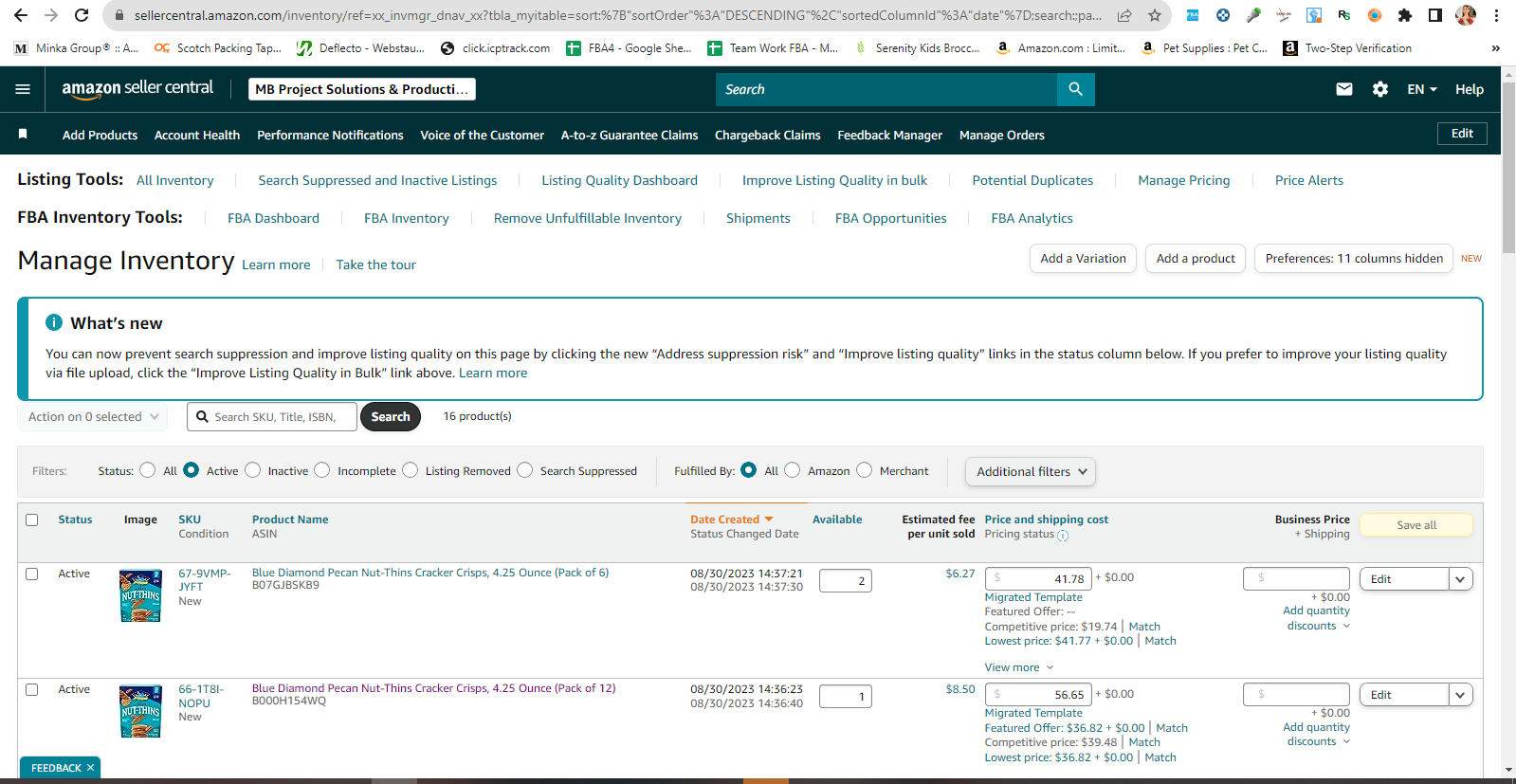
Task: Click the black Search button beside SKU field
Action: point(391,417)
